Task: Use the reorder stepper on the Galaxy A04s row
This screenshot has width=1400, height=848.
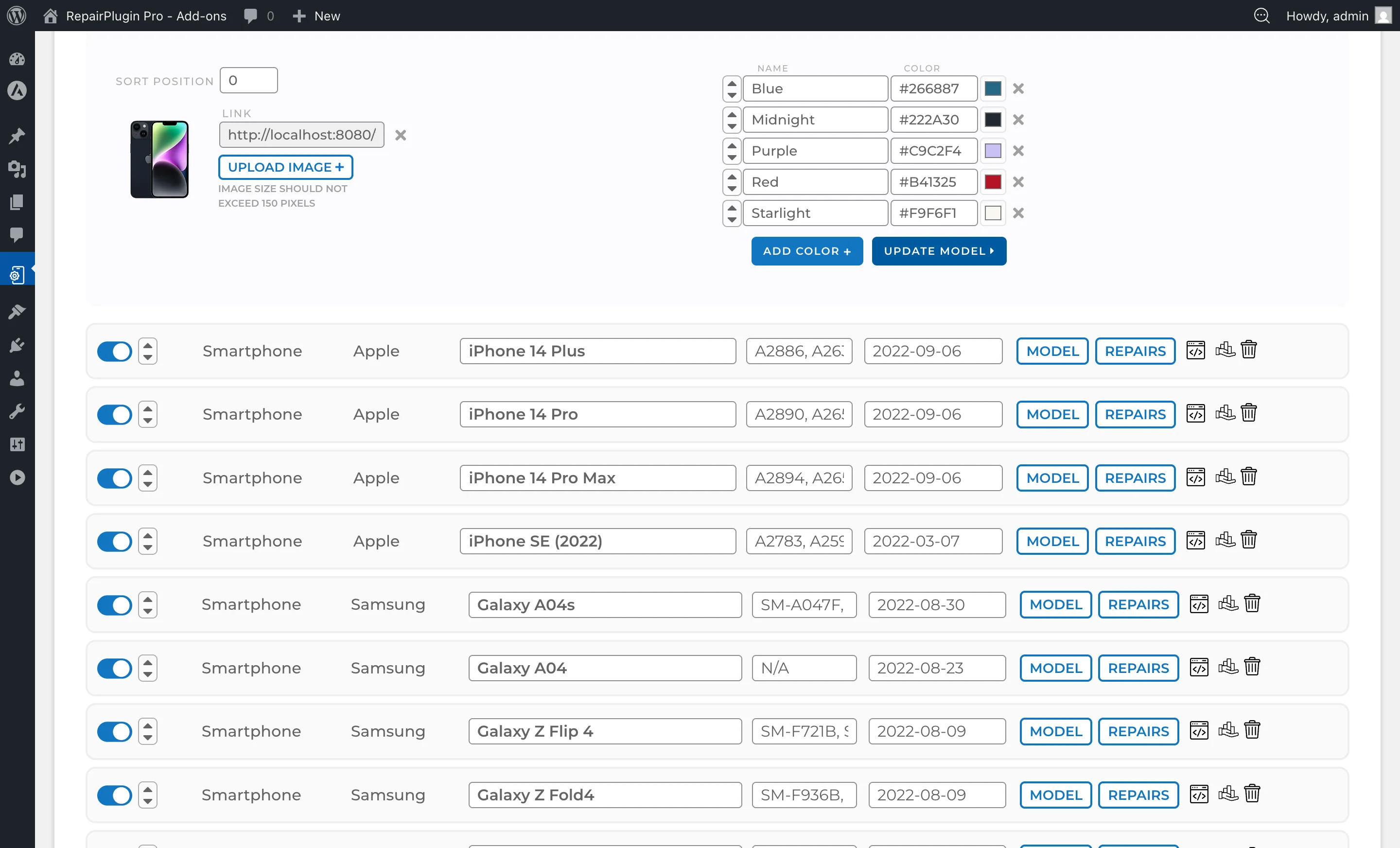Action: [x=147, y=605]
